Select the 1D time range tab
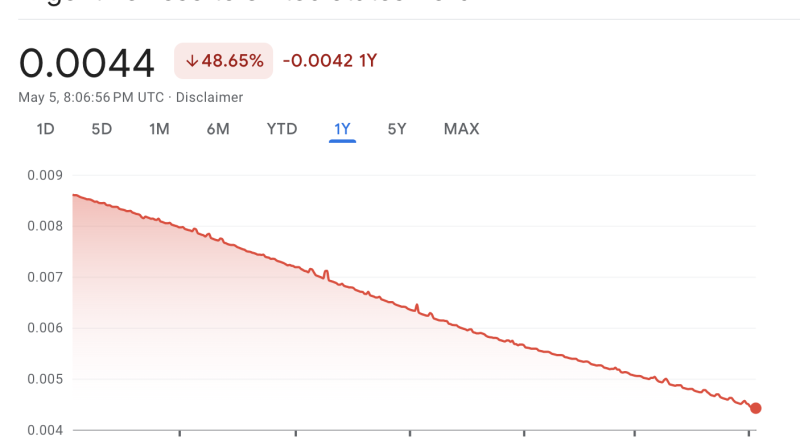 coord(45,129)
